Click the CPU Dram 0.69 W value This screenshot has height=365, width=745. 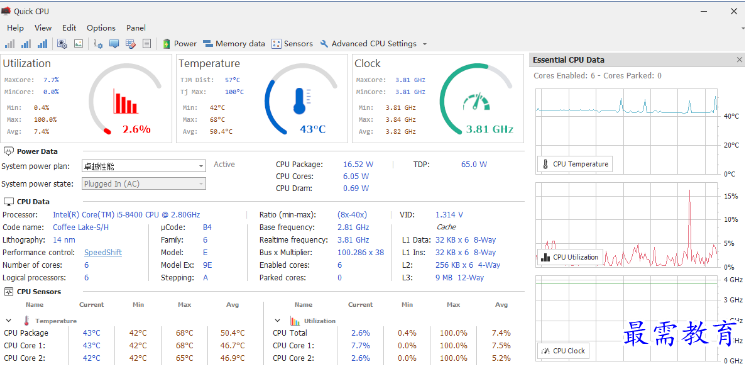[356, 188]
